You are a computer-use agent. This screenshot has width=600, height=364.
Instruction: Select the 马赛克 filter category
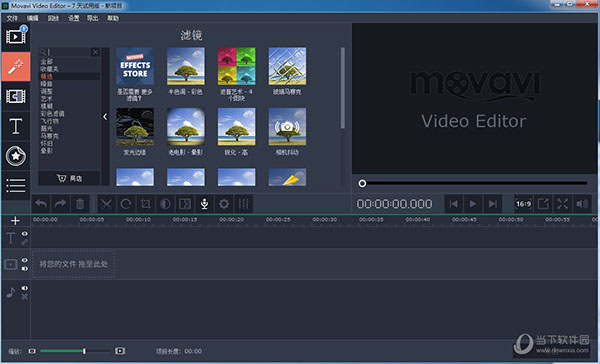tap(49, 136)
